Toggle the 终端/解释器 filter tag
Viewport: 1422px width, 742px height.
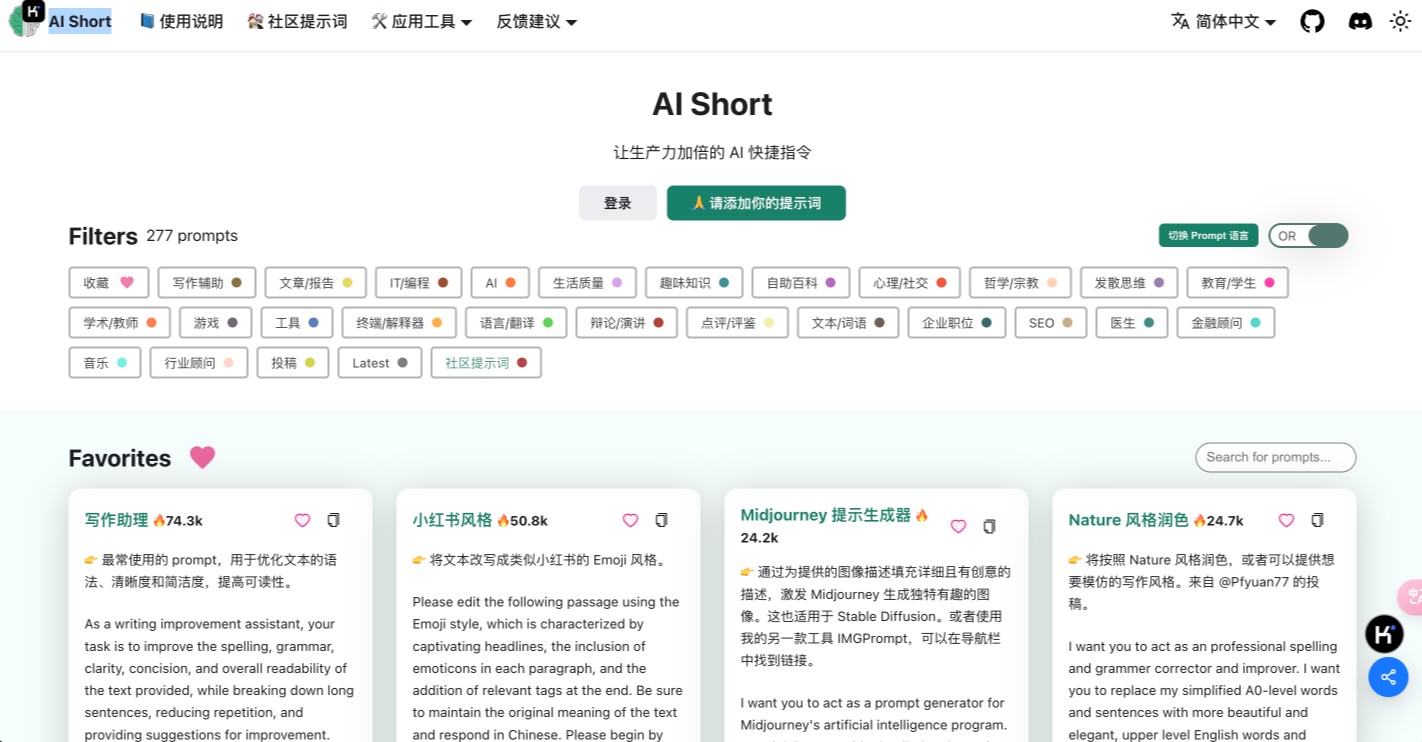(x=399, y=323)
